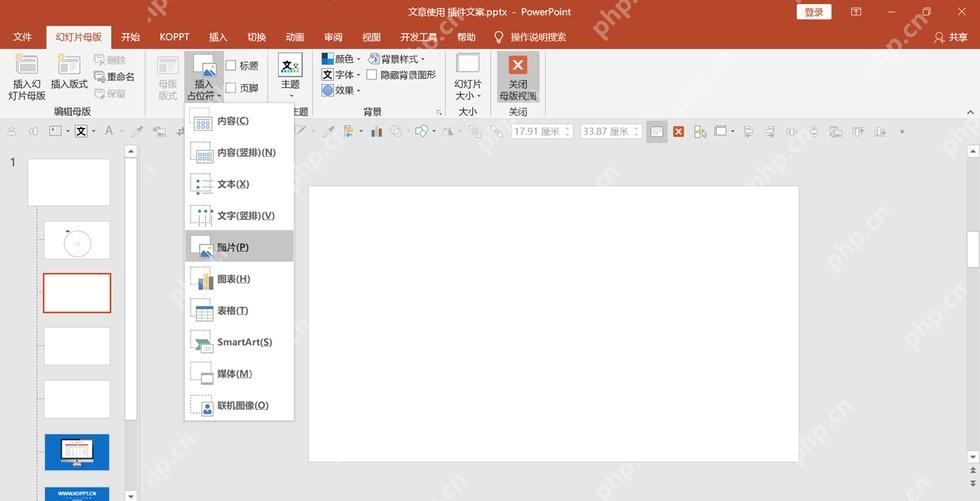Switch to Review (审阅) tab
This screenshot has height=501, width=980.
tap(333, 37)
